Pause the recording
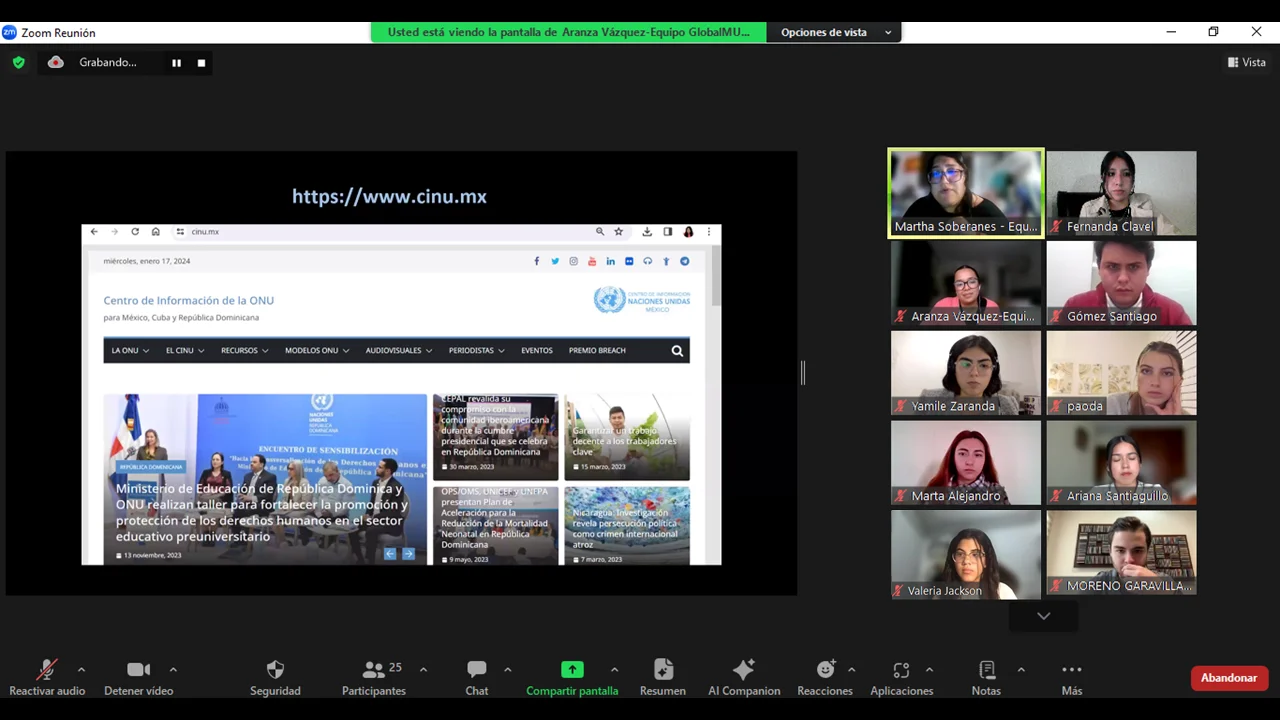The height and width of the screenshot is (720, 1280). (176, 63)
